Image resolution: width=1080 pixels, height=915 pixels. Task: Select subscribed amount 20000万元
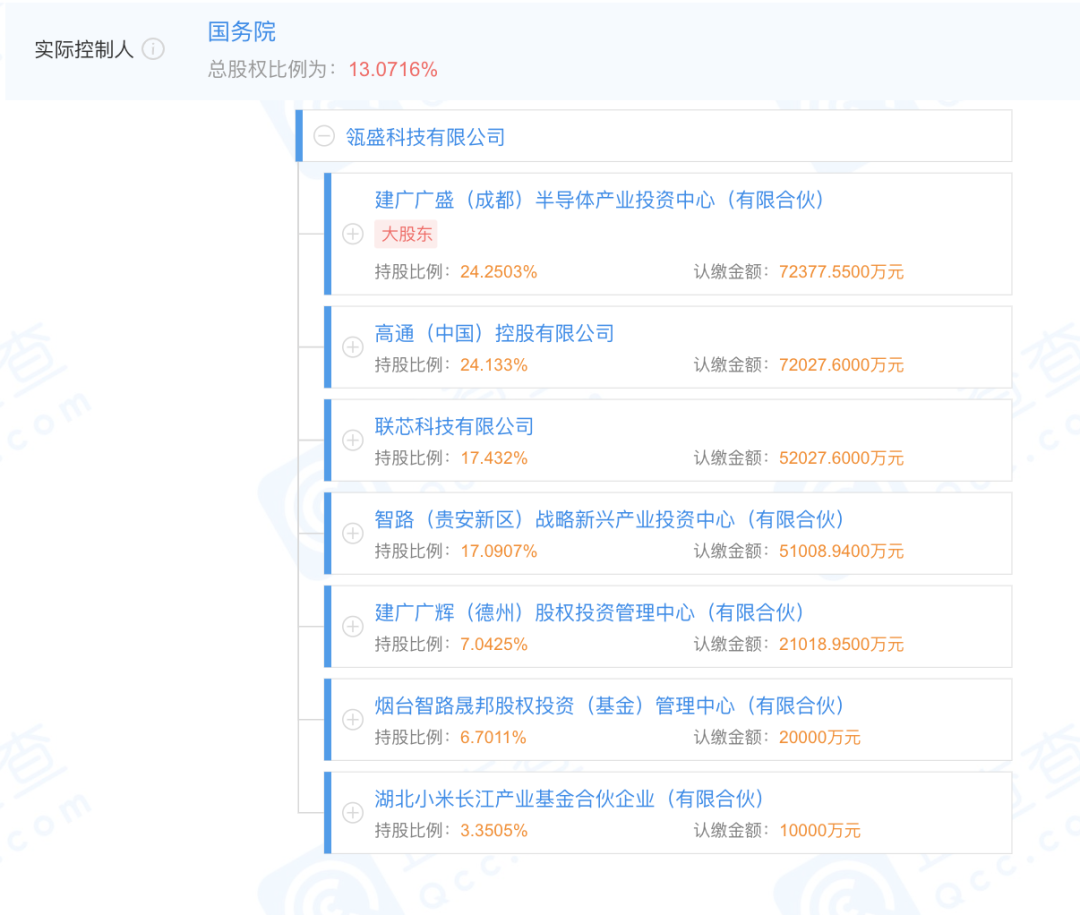(820, 737)
